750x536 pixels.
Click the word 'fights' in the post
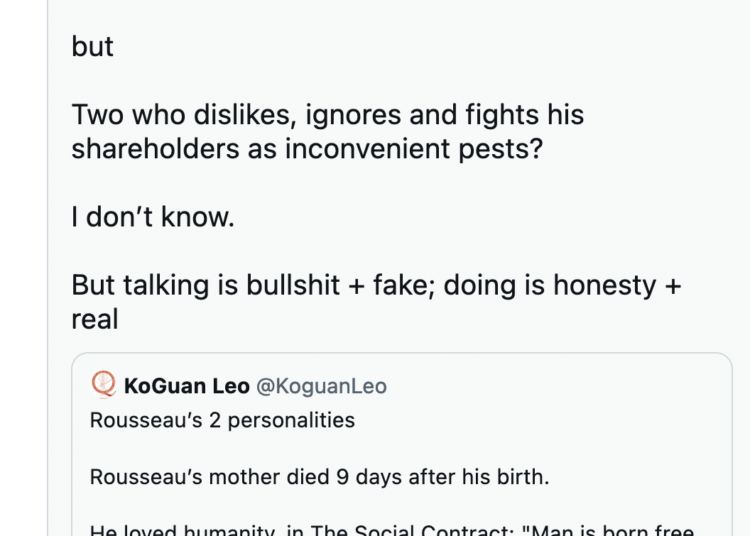[x=502, y=115]
